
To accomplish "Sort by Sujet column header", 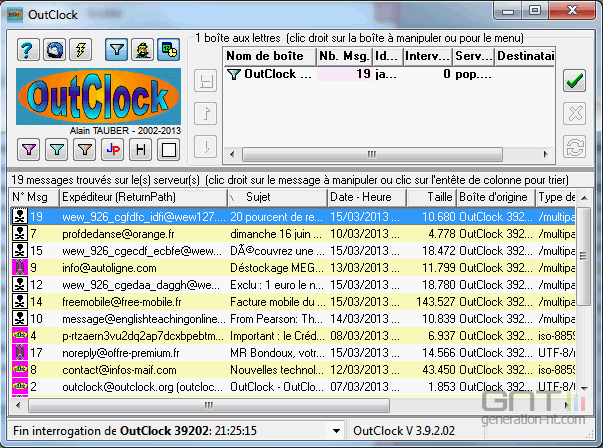I will point(277,197).
